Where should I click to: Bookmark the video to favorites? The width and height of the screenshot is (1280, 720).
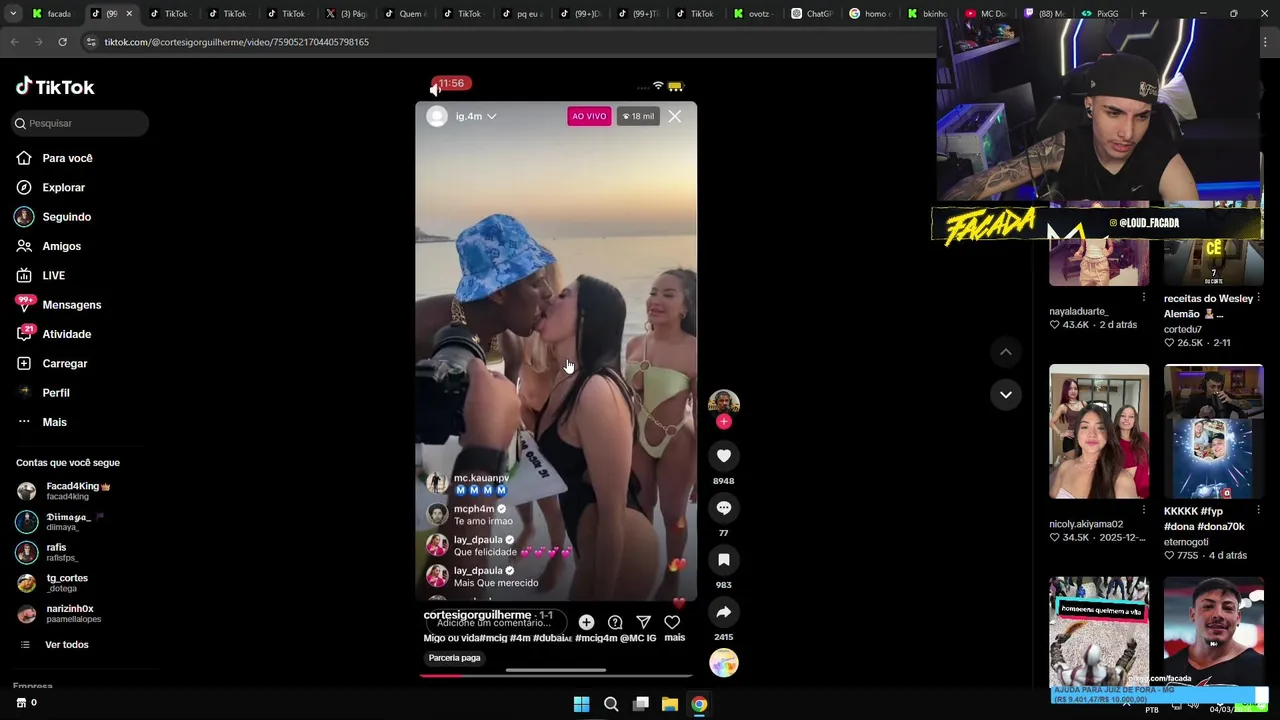(x=724, y=560)
